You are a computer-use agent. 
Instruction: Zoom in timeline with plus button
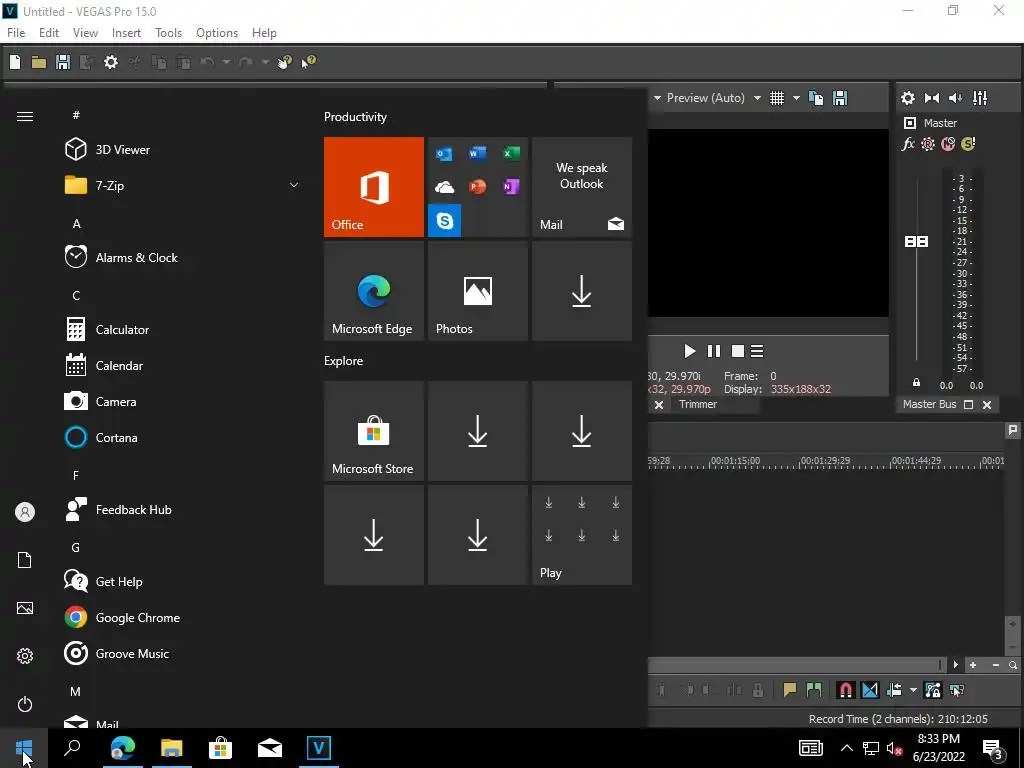973,665
